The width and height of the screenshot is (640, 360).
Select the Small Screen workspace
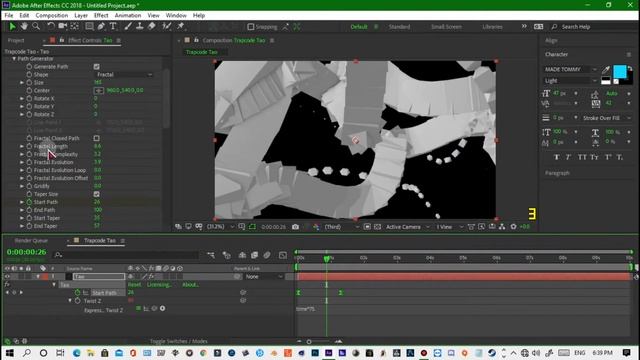(x=446, y=27)
